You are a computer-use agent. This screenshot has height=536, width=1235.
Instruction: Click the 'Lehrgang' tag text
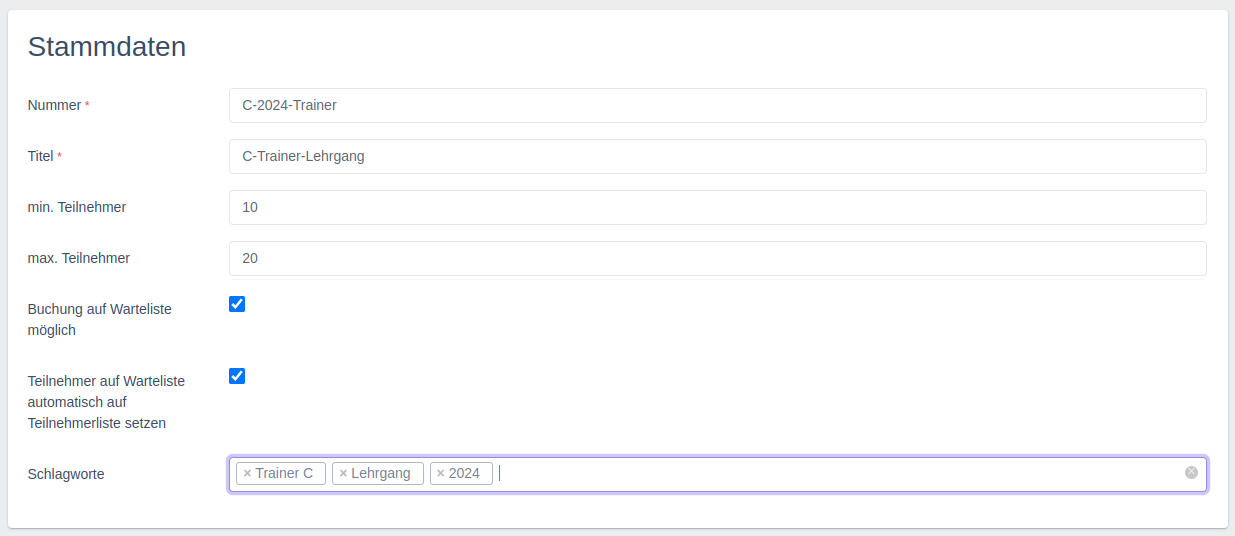pyautogui.click(x=381, y=474)
